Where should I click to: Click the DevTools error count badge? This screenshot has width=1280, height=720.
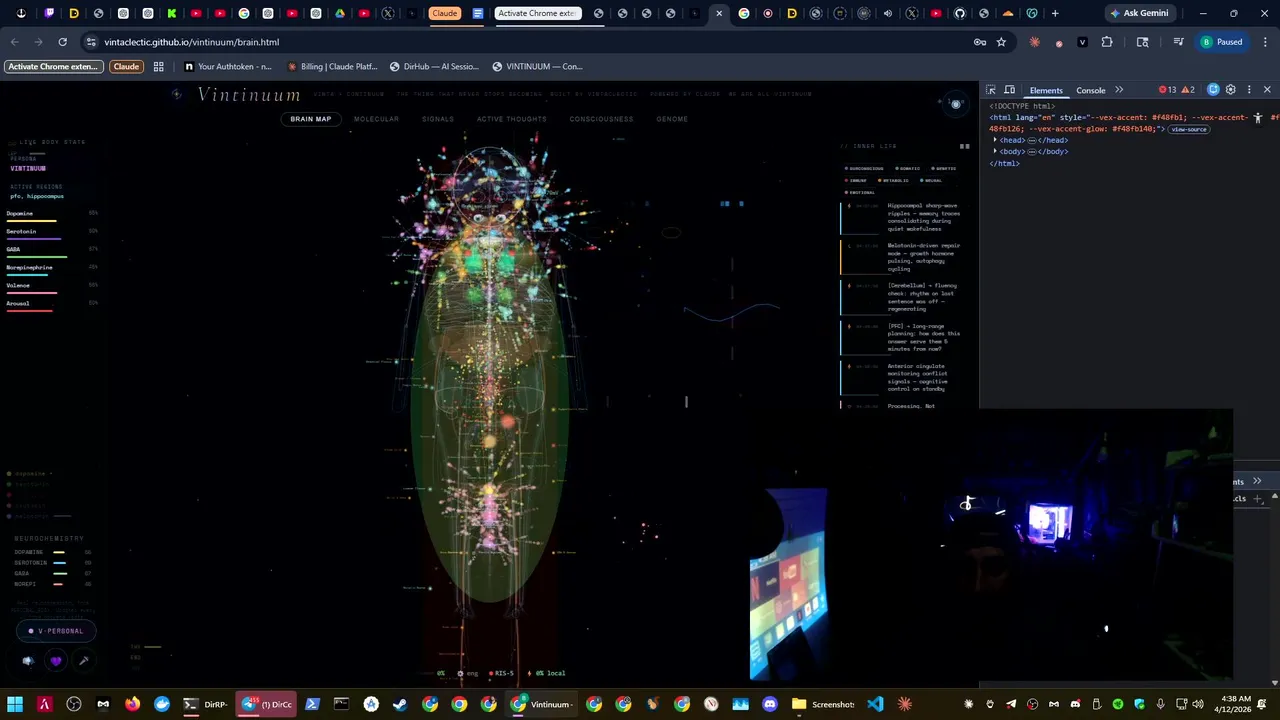(x=1168, y=90)
